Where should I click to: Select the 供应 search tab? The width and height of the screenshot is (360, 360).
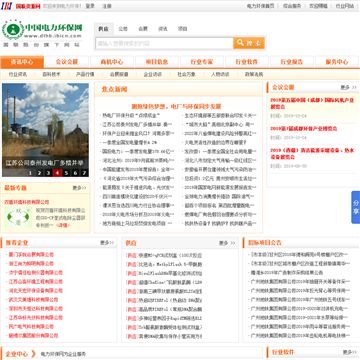point(103,29)
